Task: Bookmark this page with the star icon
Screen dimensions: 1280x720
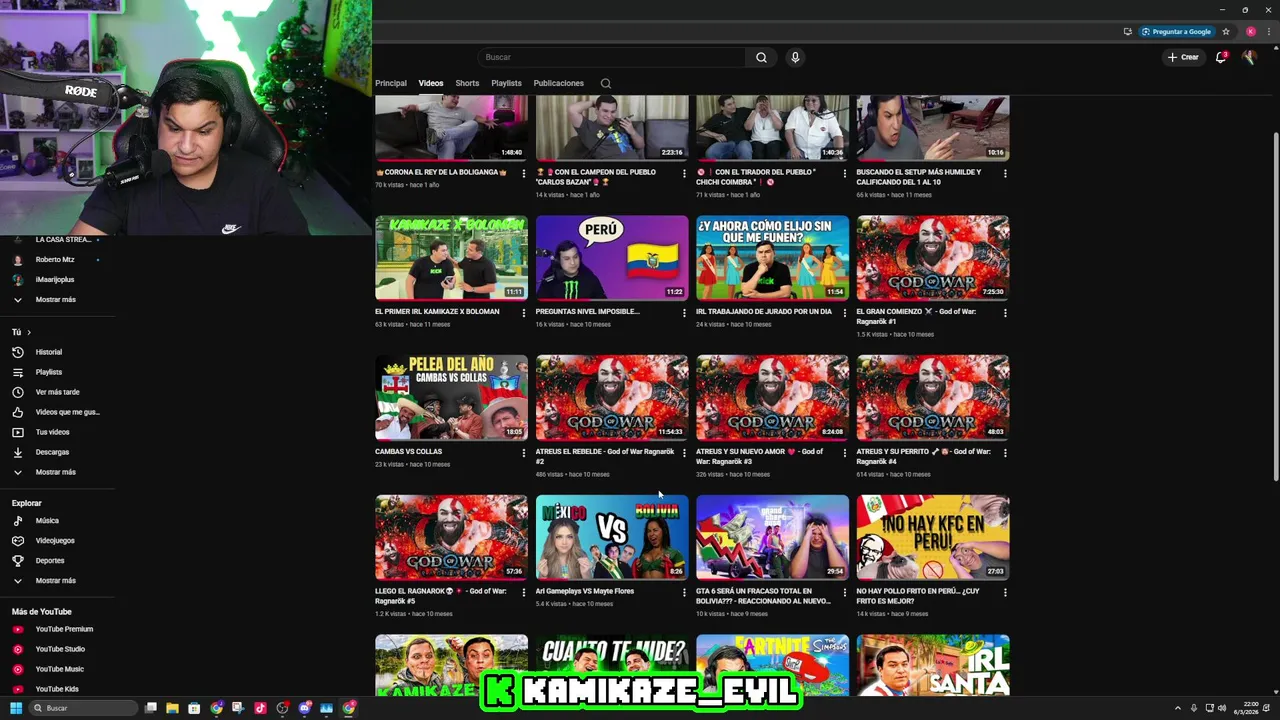Action: point(1226,31)
